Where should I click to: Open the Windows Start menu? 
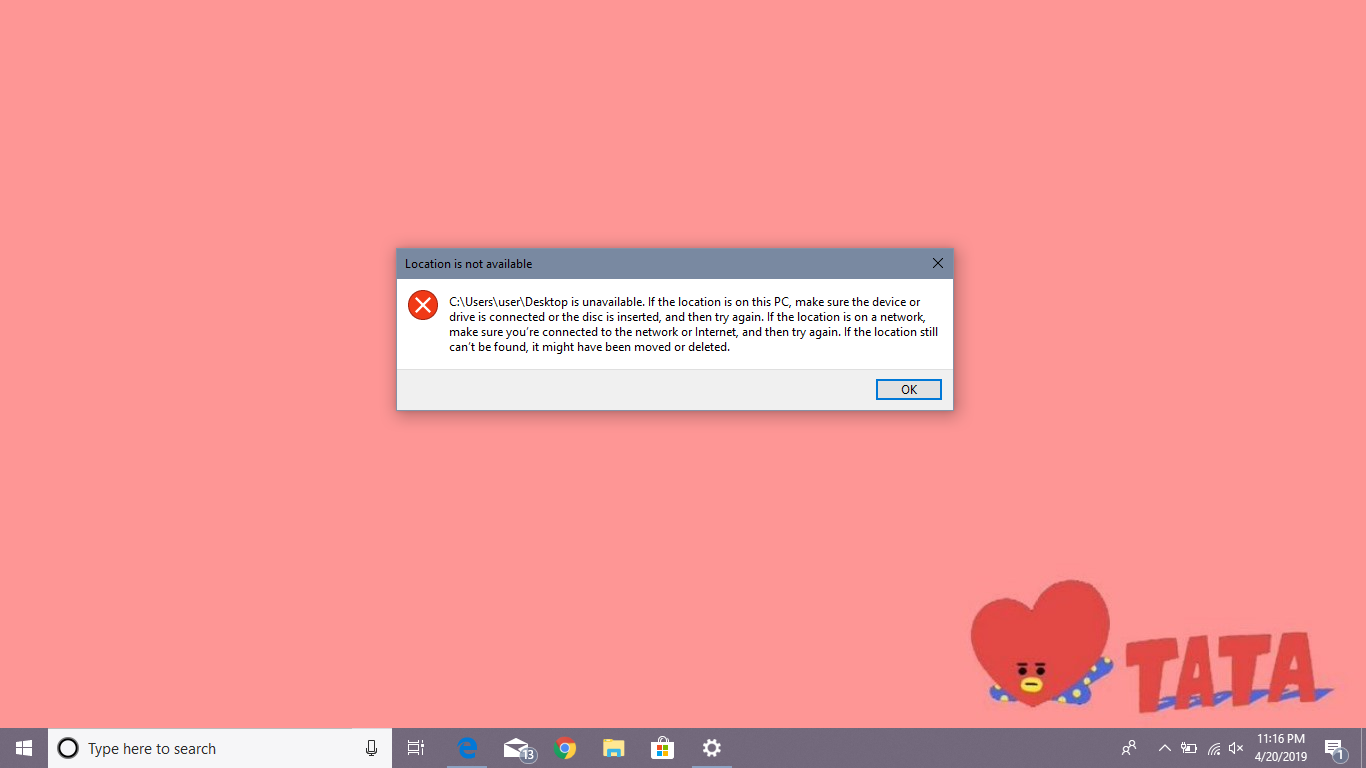(24, 748)
